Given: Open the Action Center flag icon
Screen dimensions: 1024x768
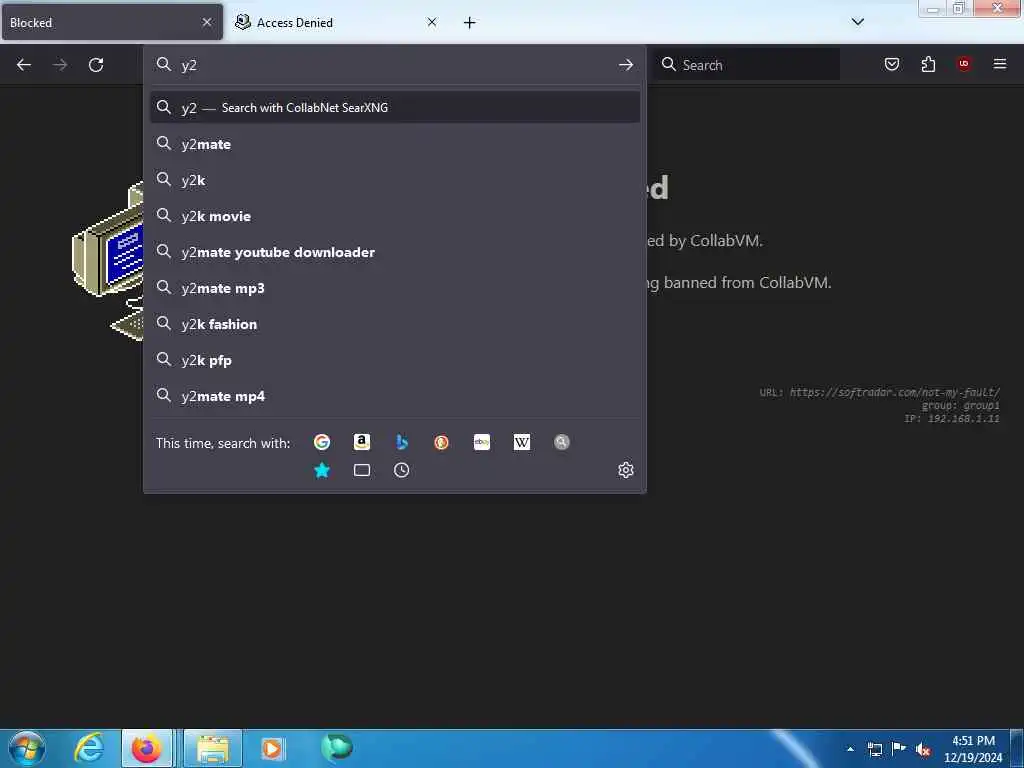Looking at the screenshot, I should point(899,749).
